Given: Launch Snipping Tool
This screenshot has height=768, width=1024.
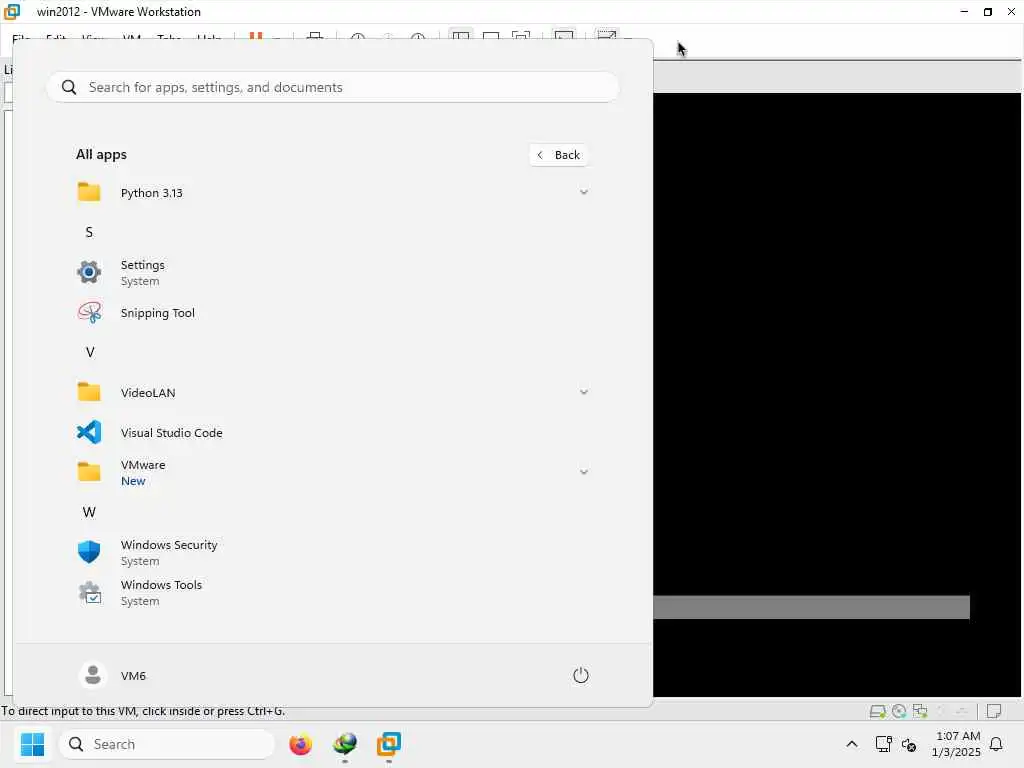Looking at the screenshot, I should pyautogui.click(x=332, y=313).
